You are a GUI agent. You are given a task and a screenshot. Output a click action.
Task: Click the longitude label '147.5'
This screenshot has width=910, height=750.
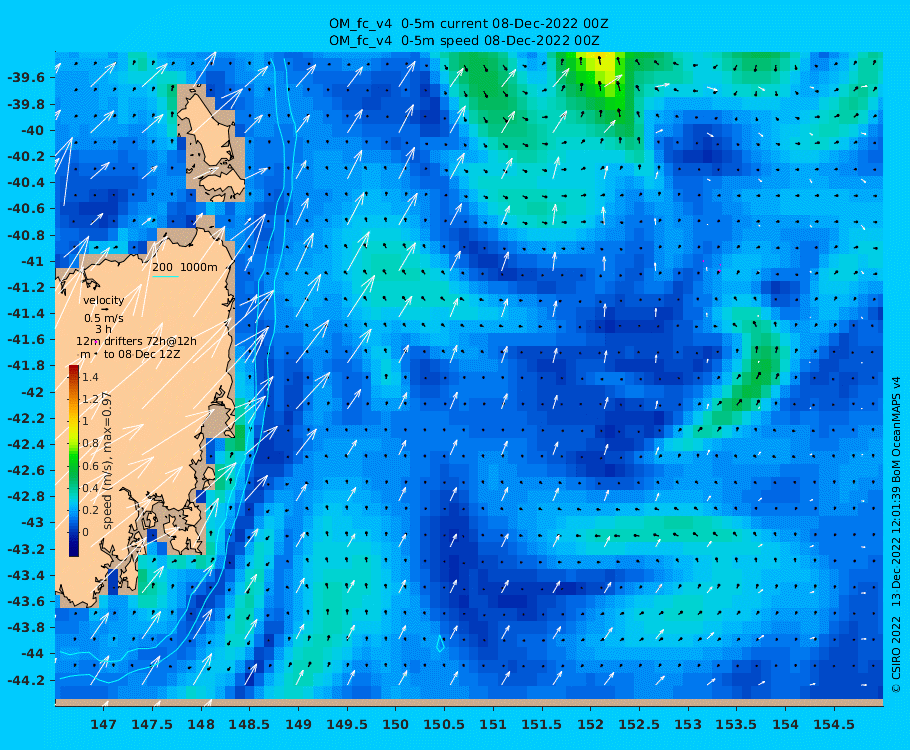[152, 724]
